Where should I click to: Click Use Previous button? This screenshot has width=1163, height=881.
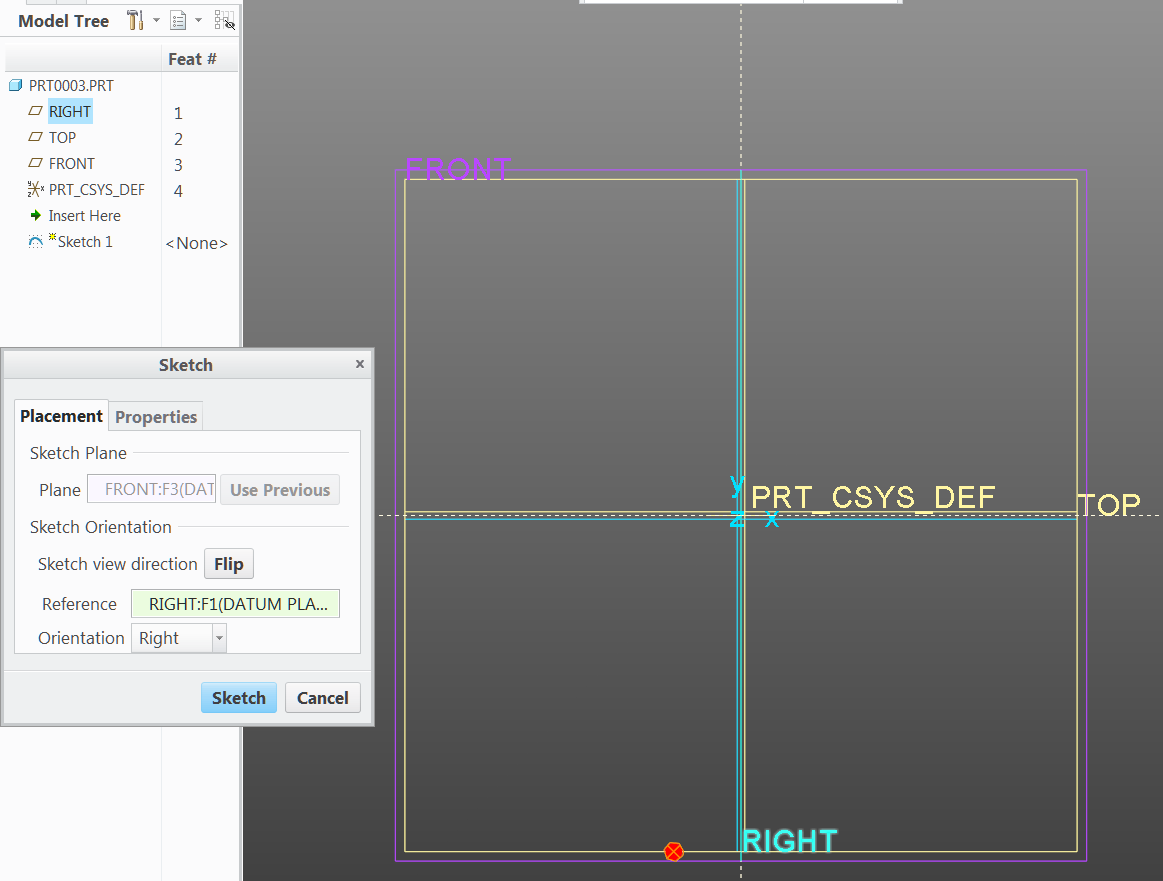(x=280, y=489)
